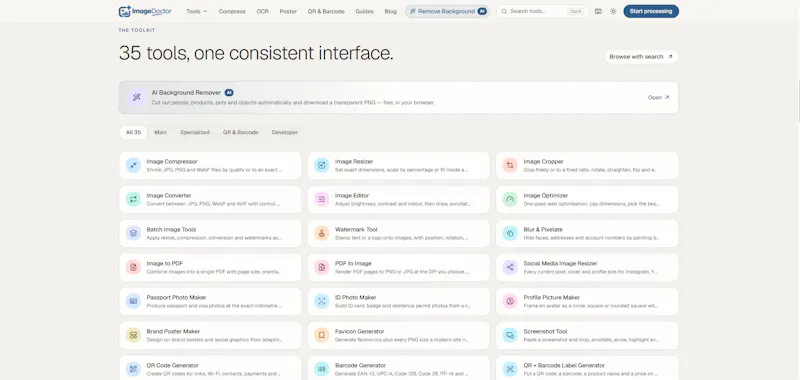Image resolution: width=800 pixels, height=380 pixels.
Task: Click the Barcode Generator icon
Action: [321, 369]
